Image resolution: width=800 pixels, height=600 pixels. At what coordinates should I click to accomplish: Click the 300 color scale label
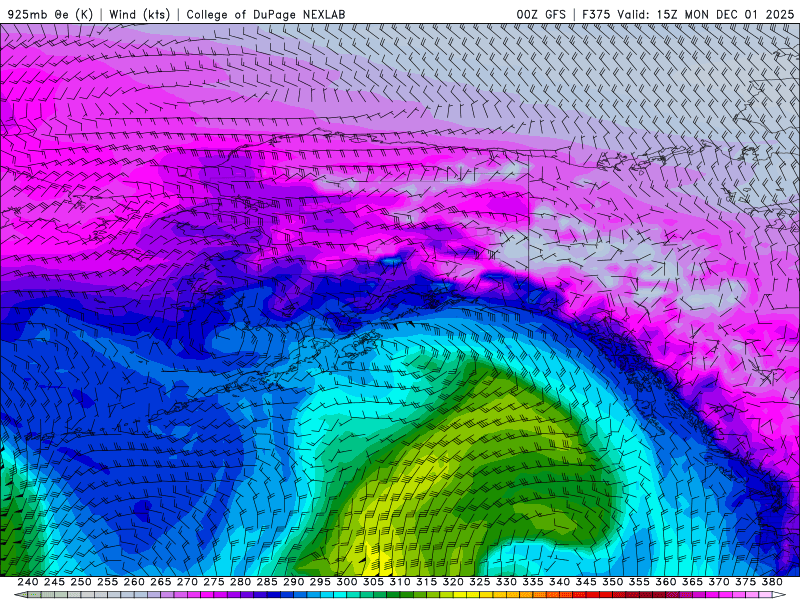tap(346, 582)
